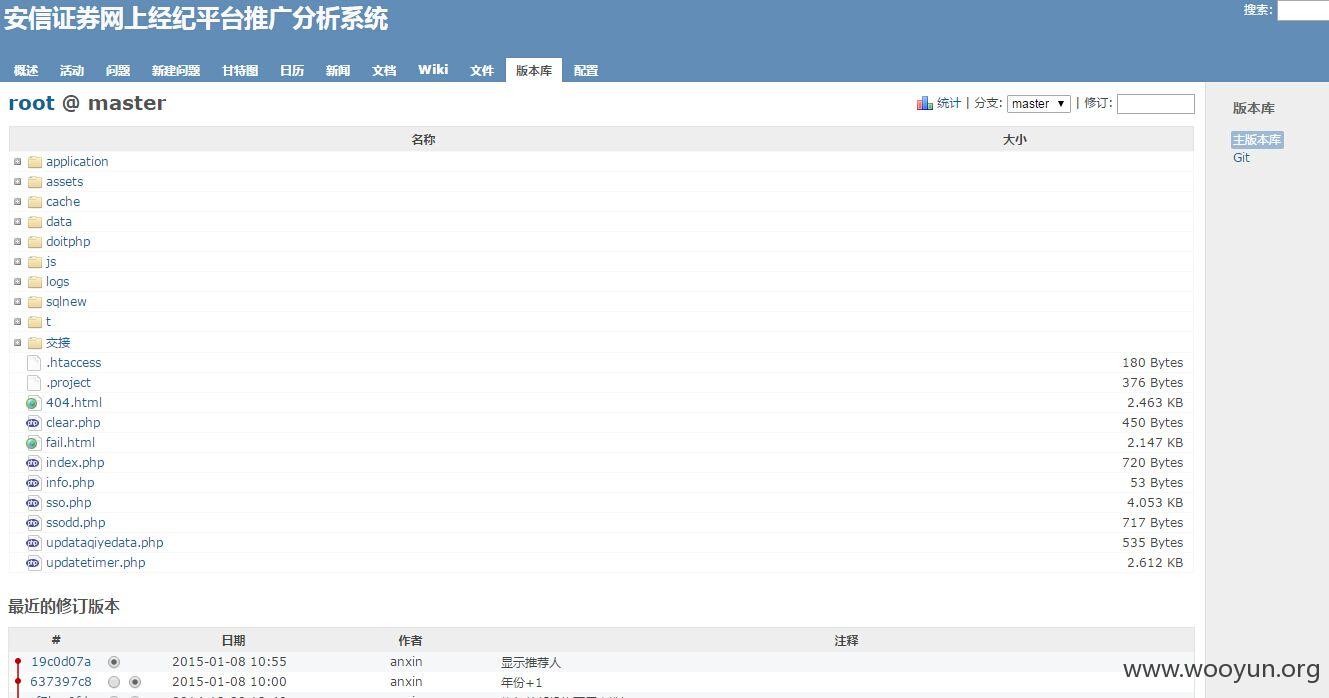Click the application folder icon
This screenshot has width=1329, height=698.
coord(35,162)
